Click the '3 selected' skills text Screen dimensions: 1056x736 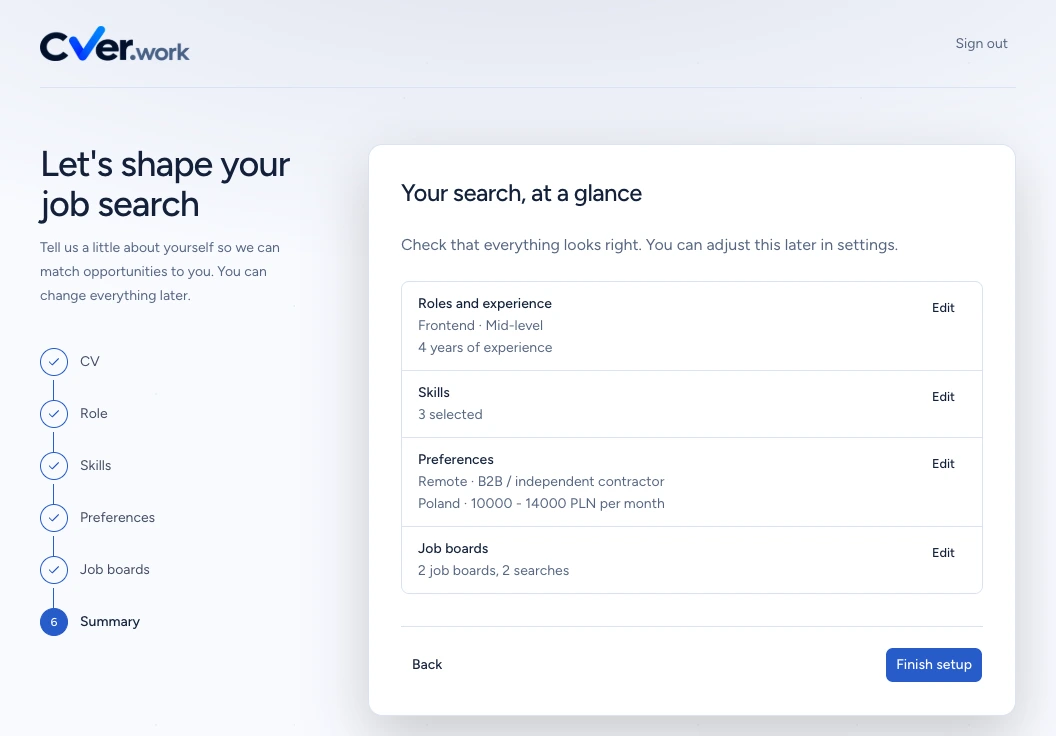pos(450,415)
